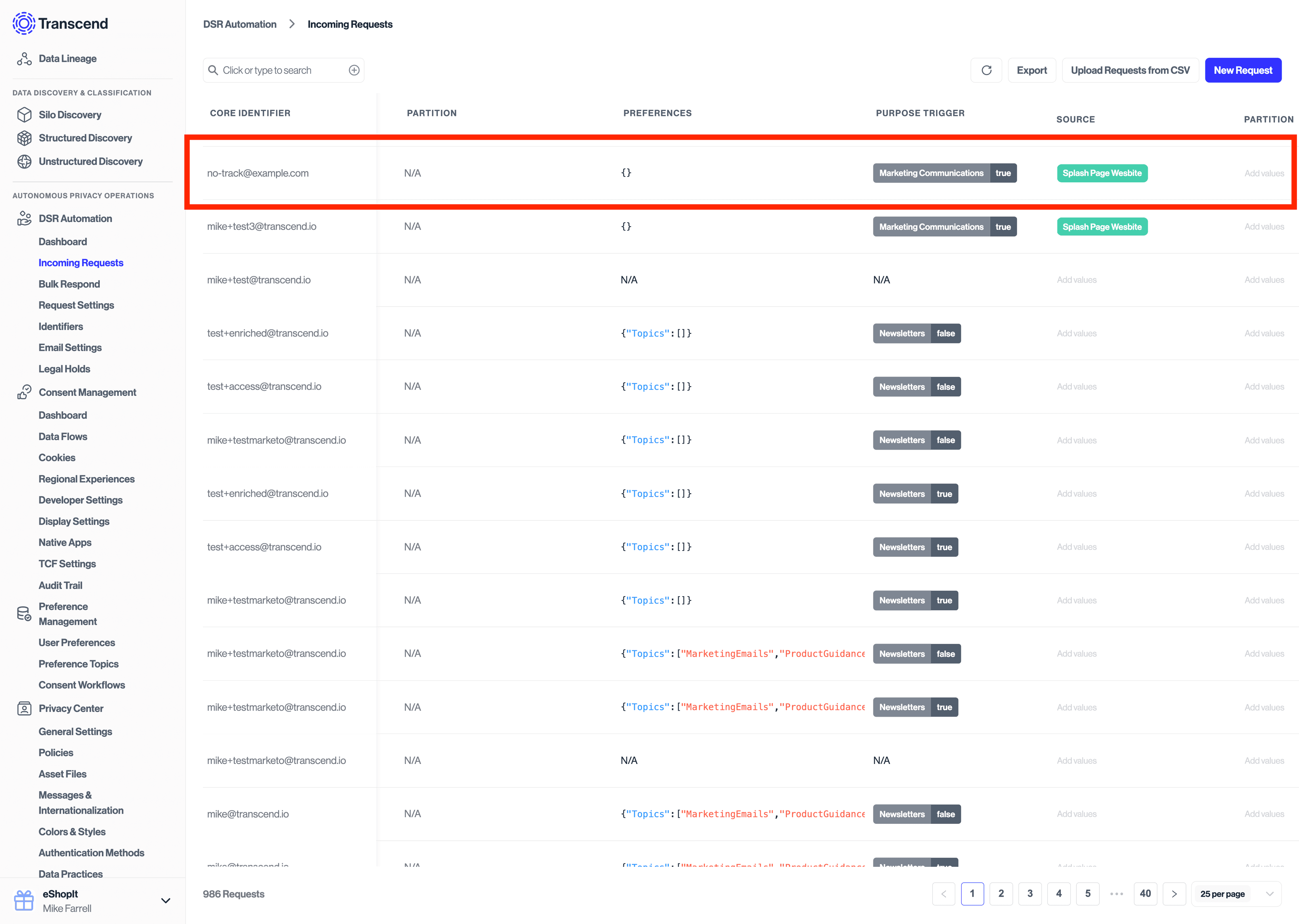Refresh the requests table

pos(987,70)
